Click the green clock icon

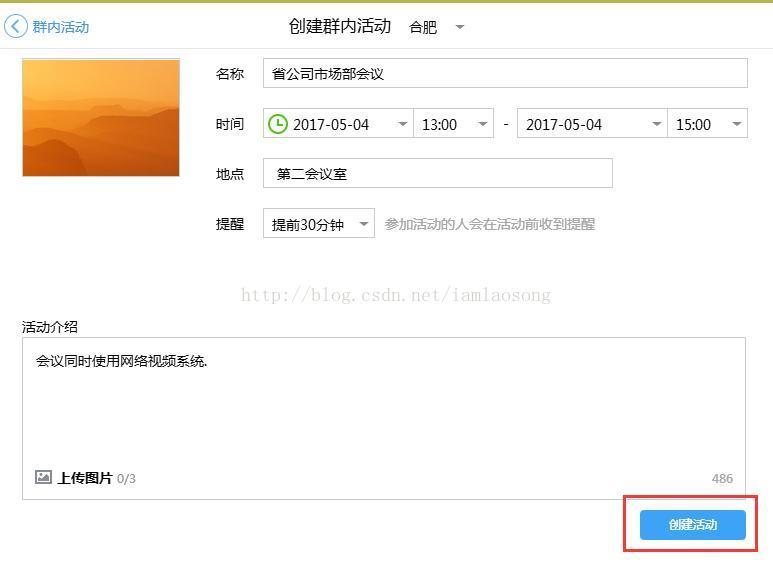tap(277, 124)
